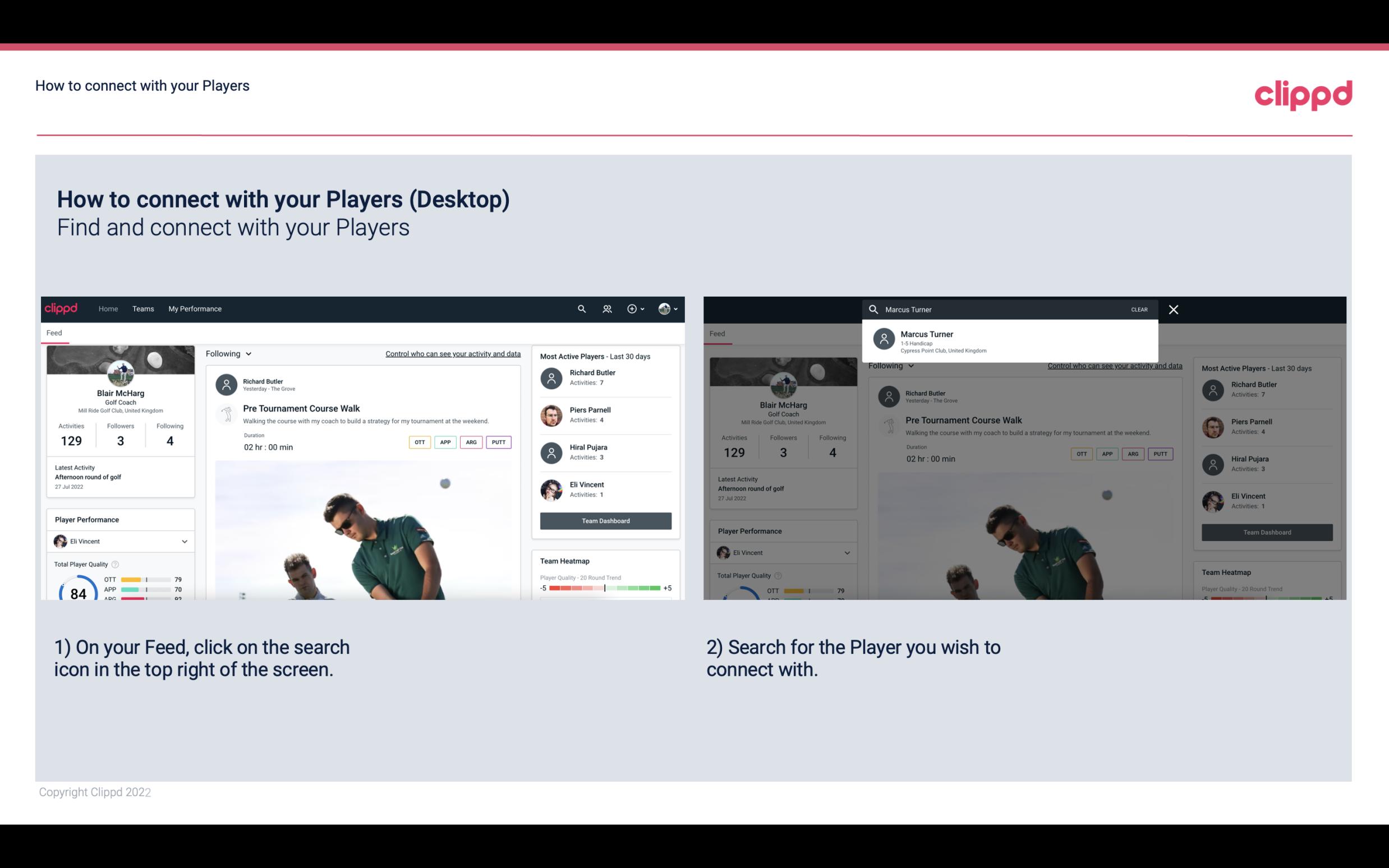The height and width of the screenshot is (868, 1389).
Task: Expand Teams navigation menu item
Action: pos(143,308)
